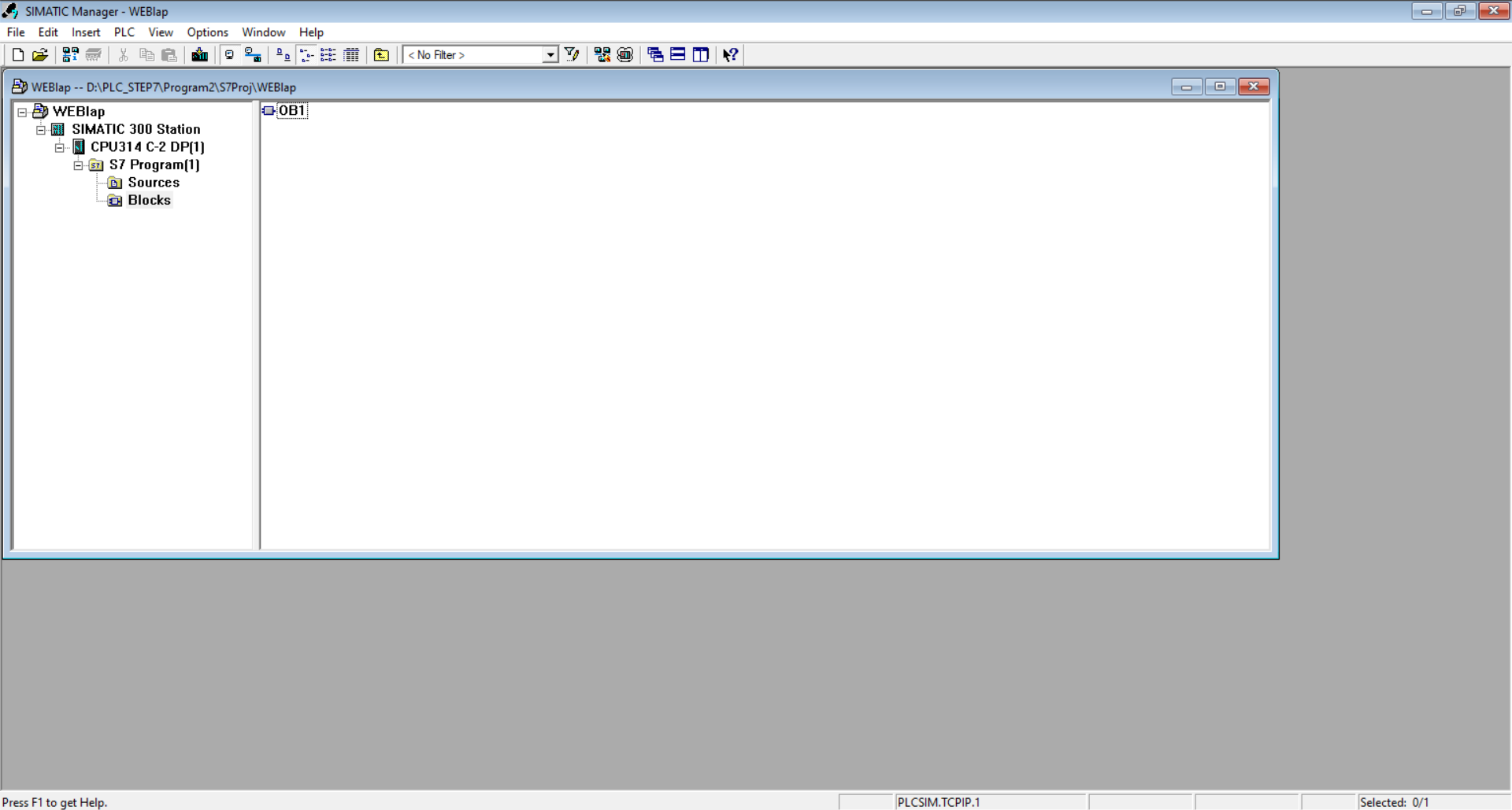Click the SIMATIC Manager title bar icon
Image resolution: width=1512 pixels, height=810 pixels.
coord(10,11)
